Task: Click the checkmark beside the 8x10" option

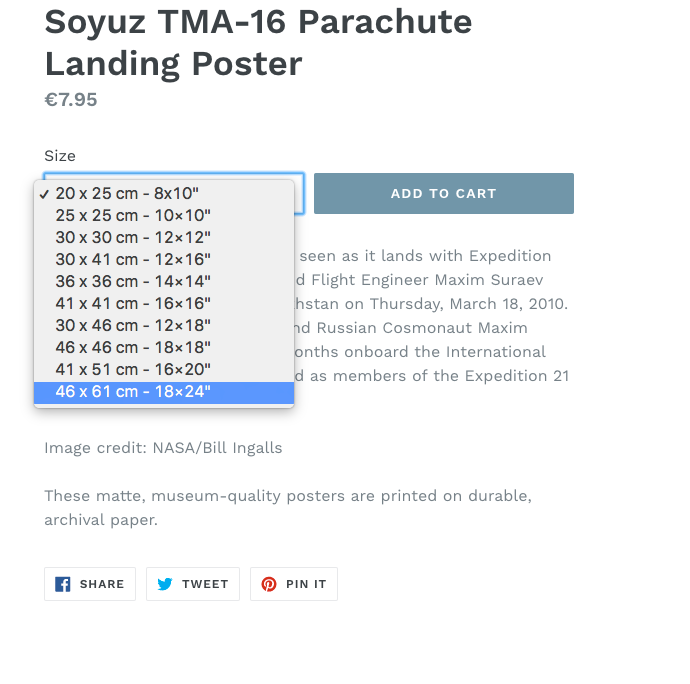Action: coord(44,194)
